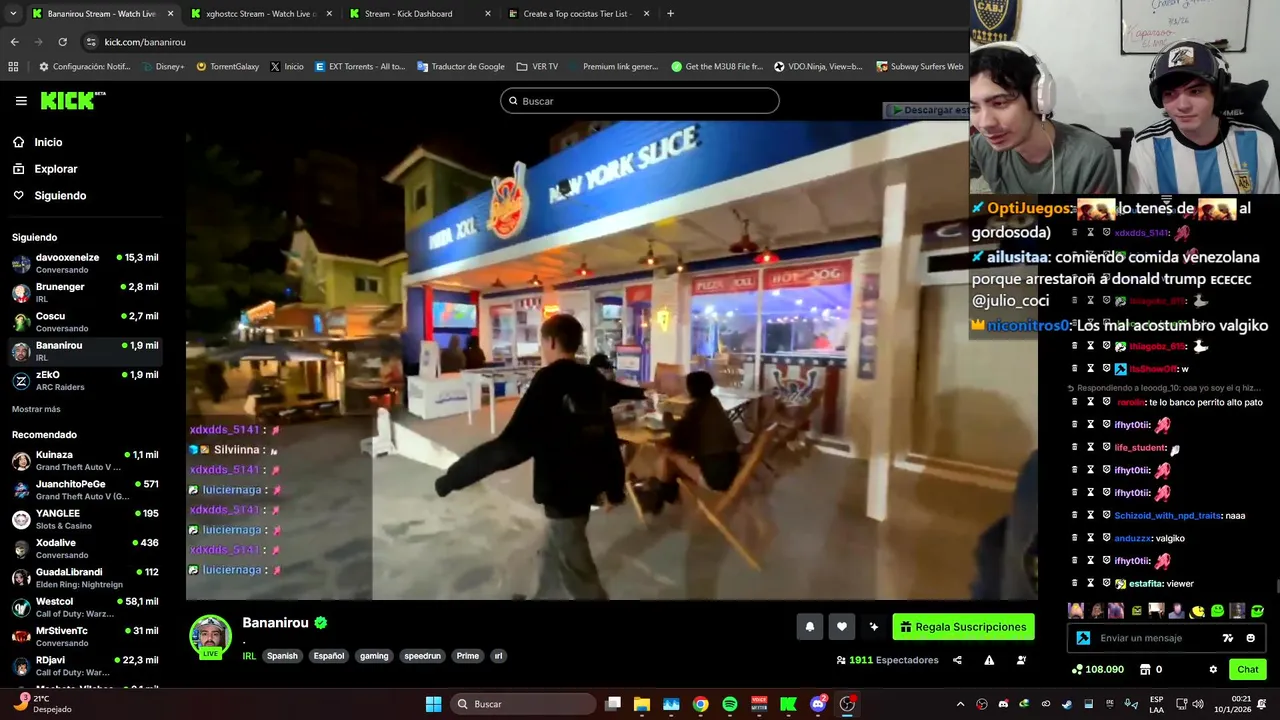The image size is (1280, 720).
Task: Click the gaming tag
Action: coord(374,656)
